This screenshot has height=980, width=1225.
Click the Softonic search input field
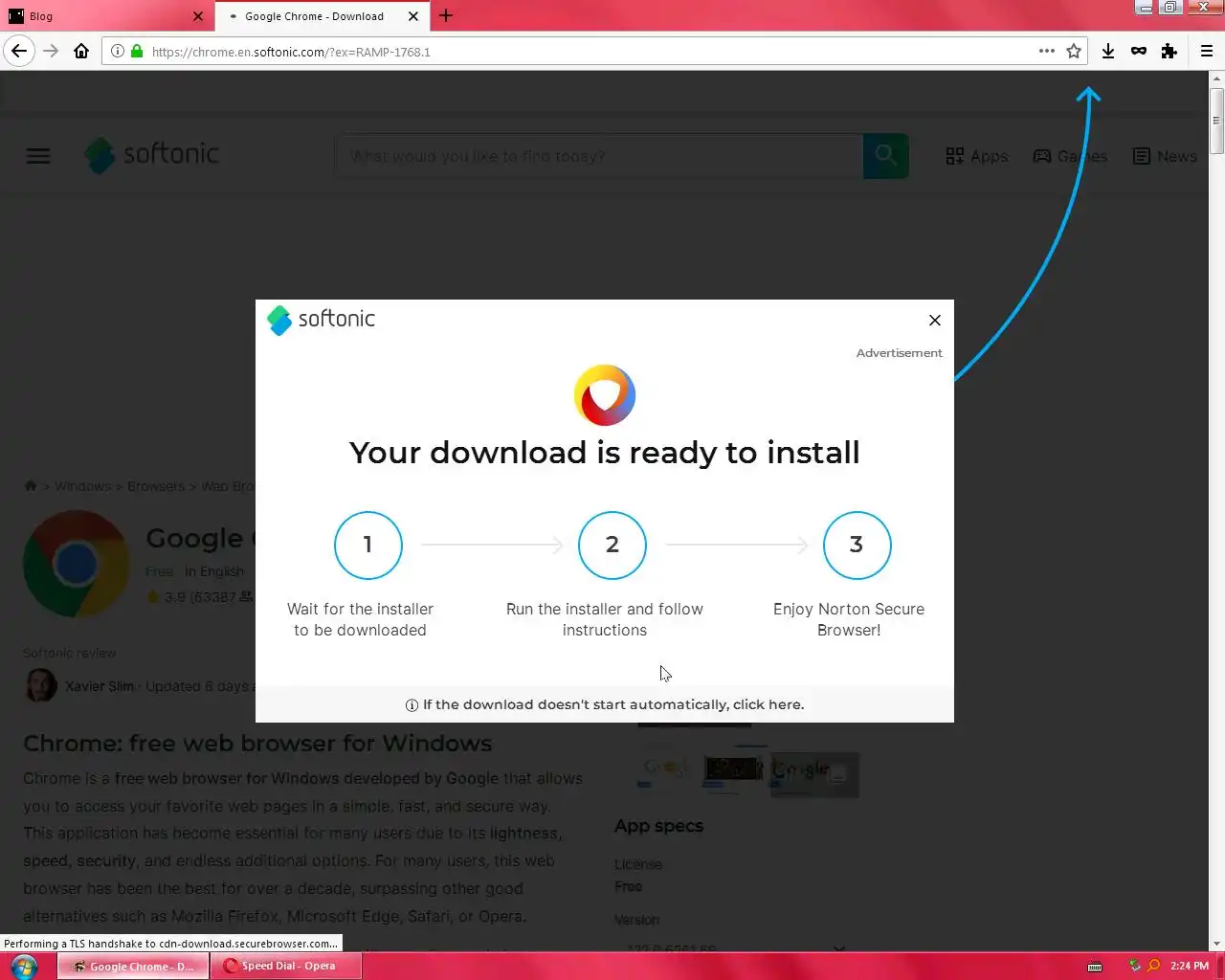tap(599, 156)
